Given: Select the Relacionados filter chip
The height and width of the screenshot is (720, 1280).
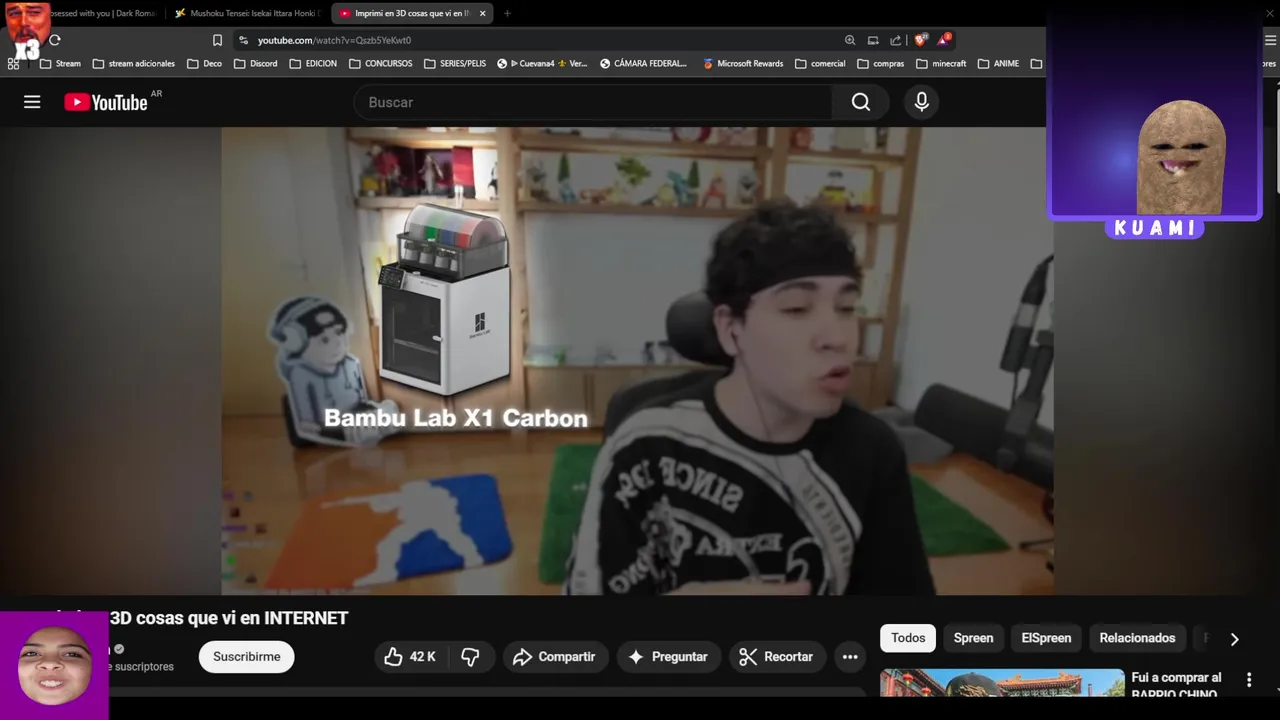Looking at the screenshot, I should [1137, 638].
